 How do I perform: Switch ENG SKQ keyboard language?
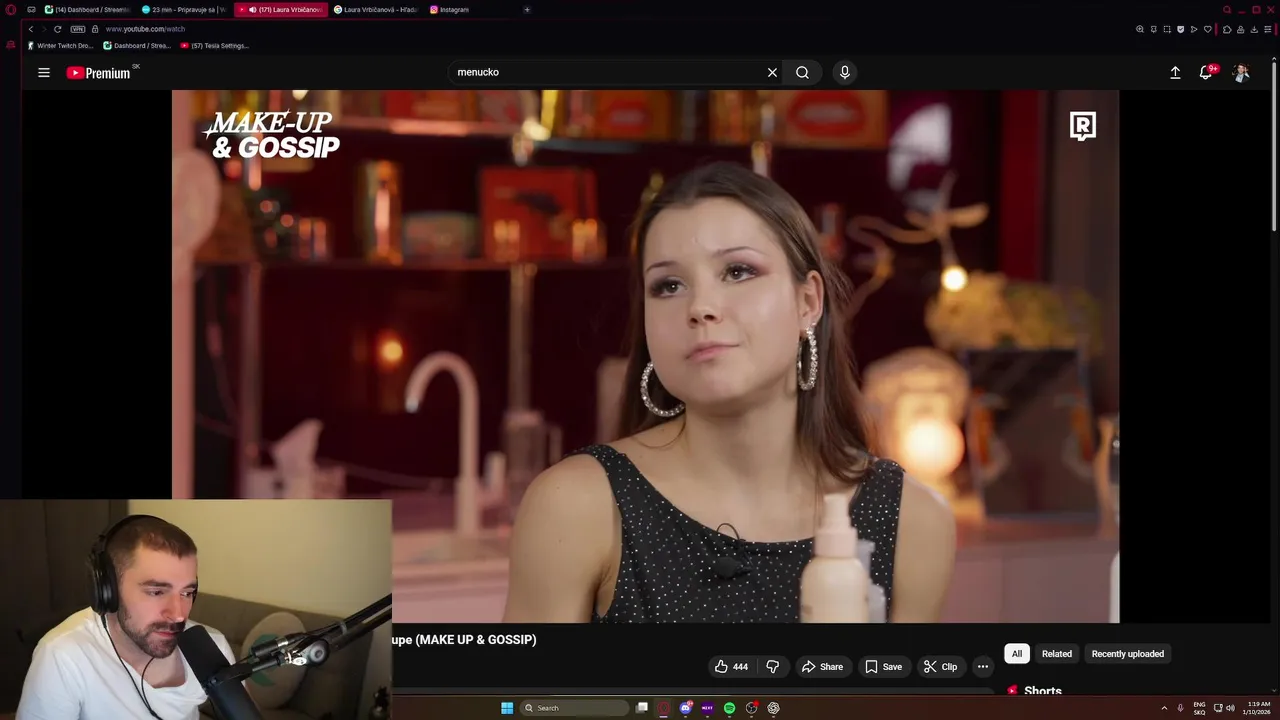pos(1199,708)
